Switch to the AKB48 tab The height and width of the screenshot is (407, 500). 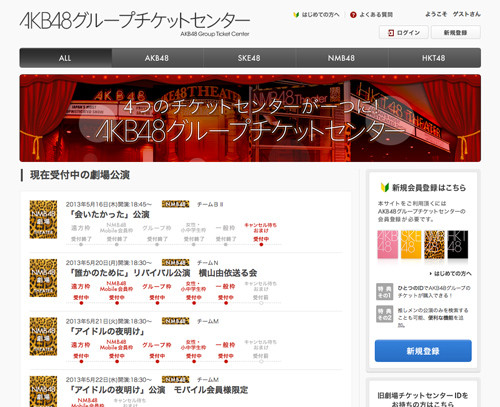click(157, 58)
